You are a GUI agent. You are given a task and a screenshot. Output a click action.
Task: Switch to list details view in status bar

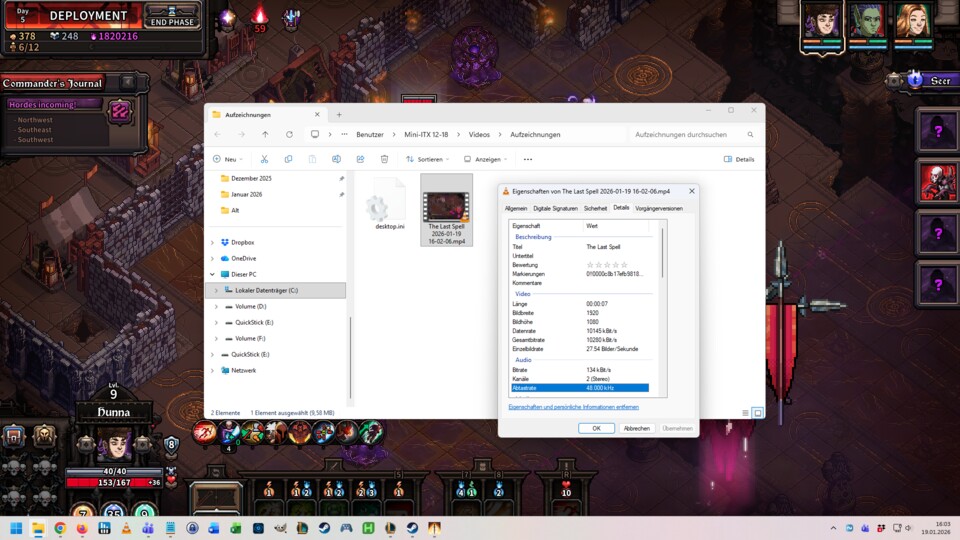(x=745, y=412)
